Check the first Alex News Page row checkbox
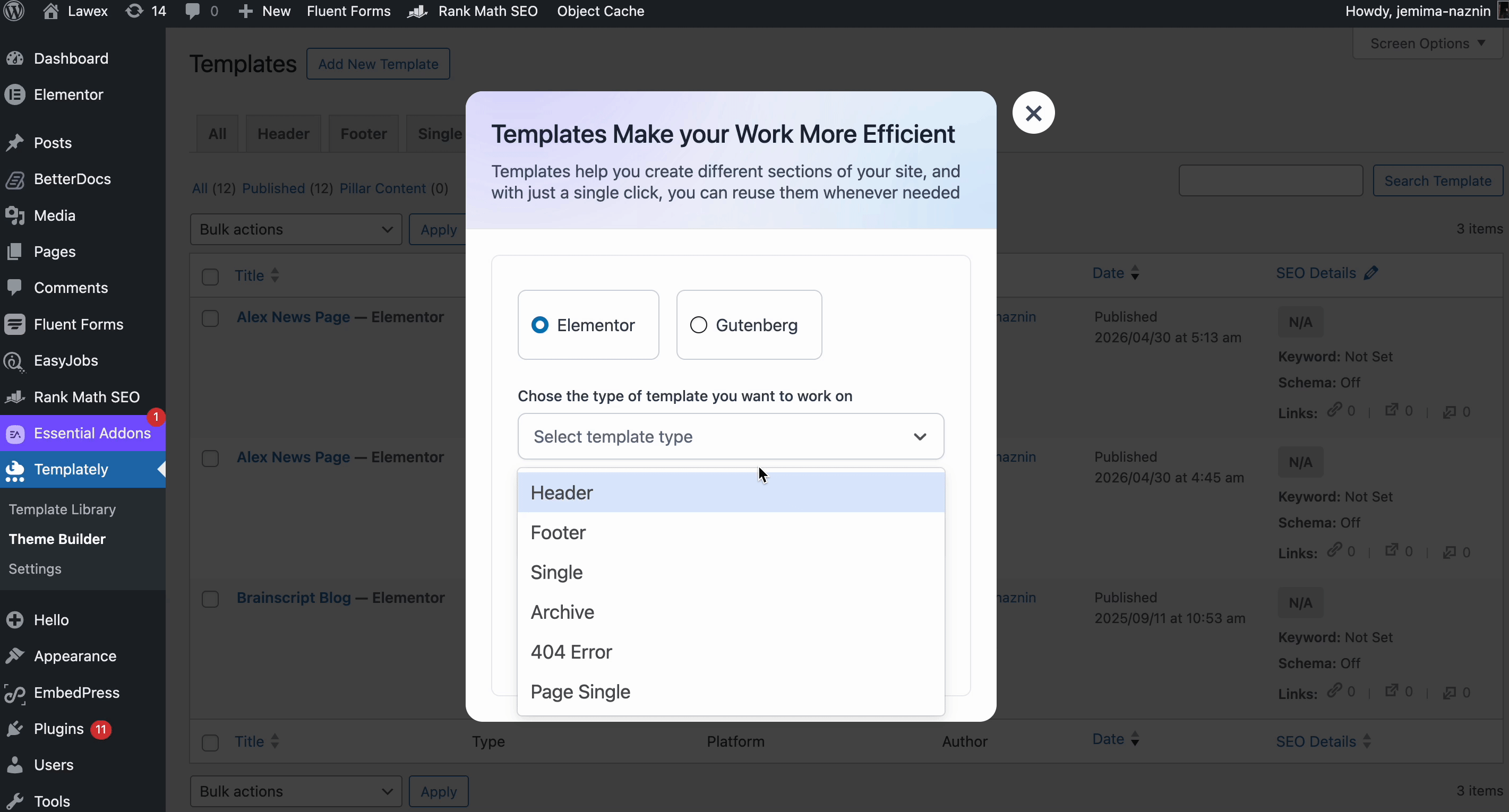The height and width of the screenshot is (812, 1509). (210, 318)
